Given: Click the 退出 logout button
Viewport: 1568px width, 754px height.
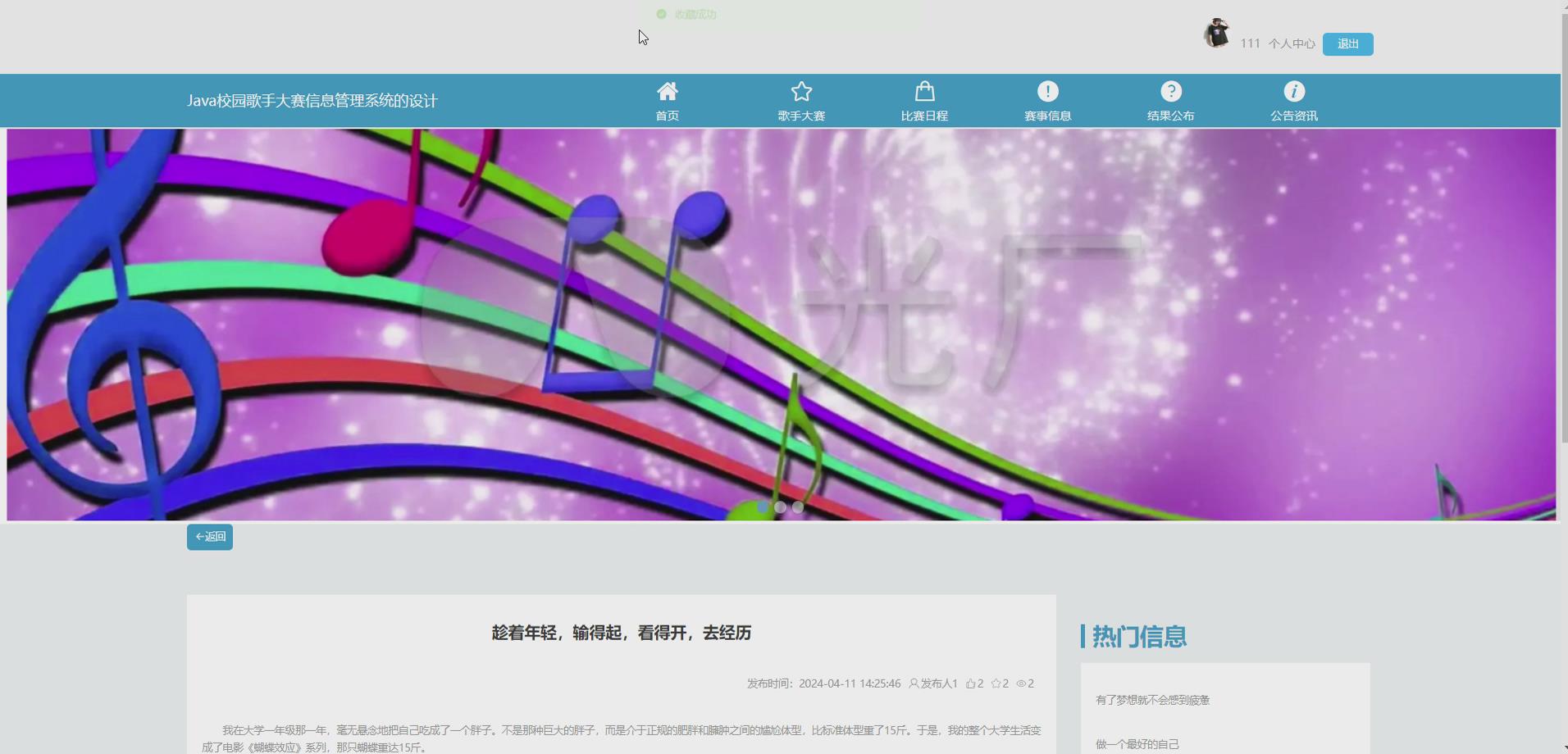Looking at the screenshot, I should tap(1348, 44).
